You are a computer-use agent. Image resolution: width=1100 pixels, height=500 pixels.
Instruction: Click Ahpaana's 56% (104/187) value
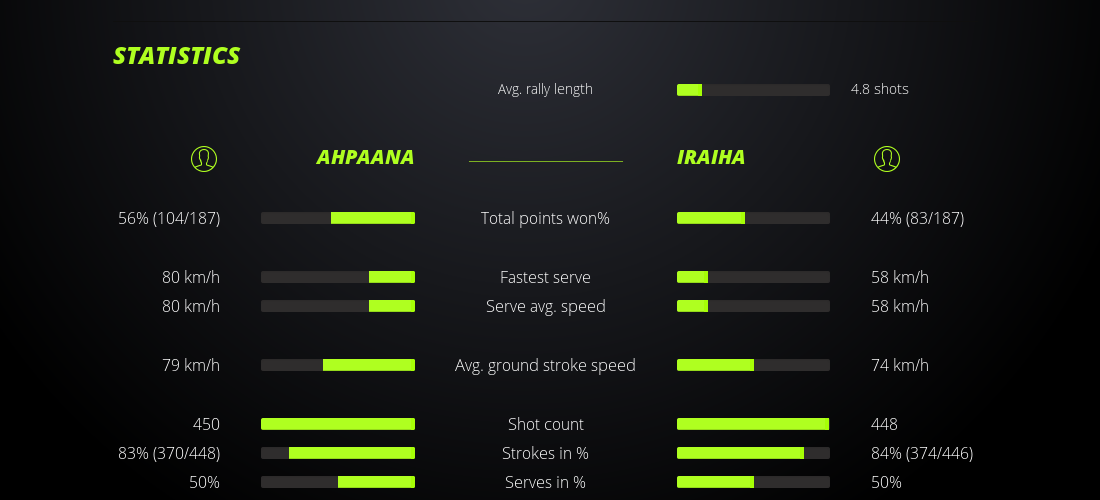point(169,218)
